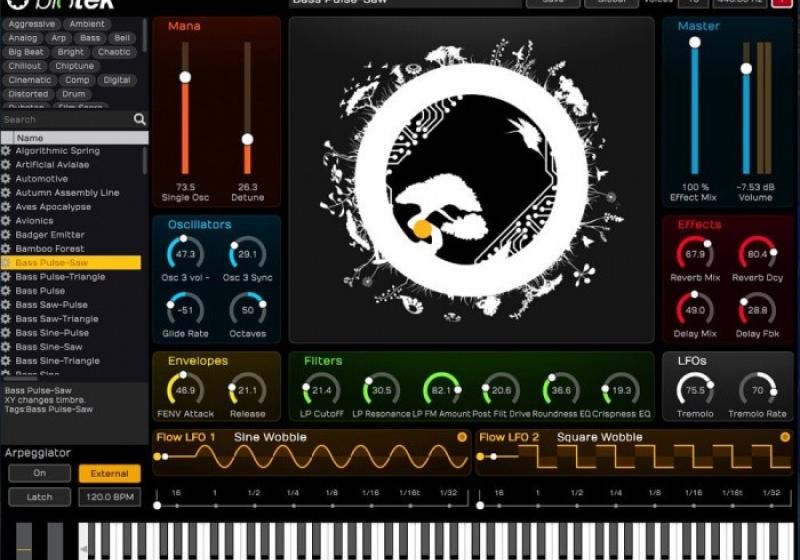
Task: Click gear icon beside Bass Pulse-Triangle
Action: pyautogui.click(x=6, y=277)
